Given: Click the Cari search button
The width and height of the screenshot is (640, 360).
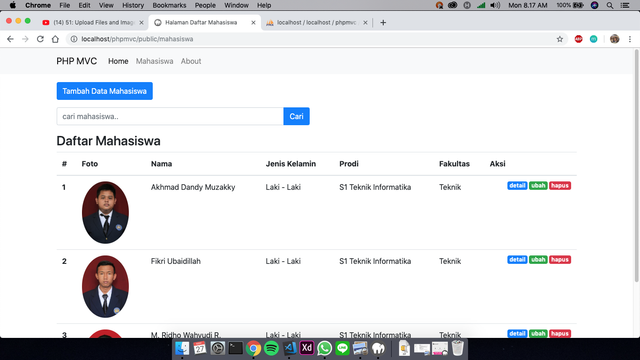Looking at the screenshot, I should [296, 116].
